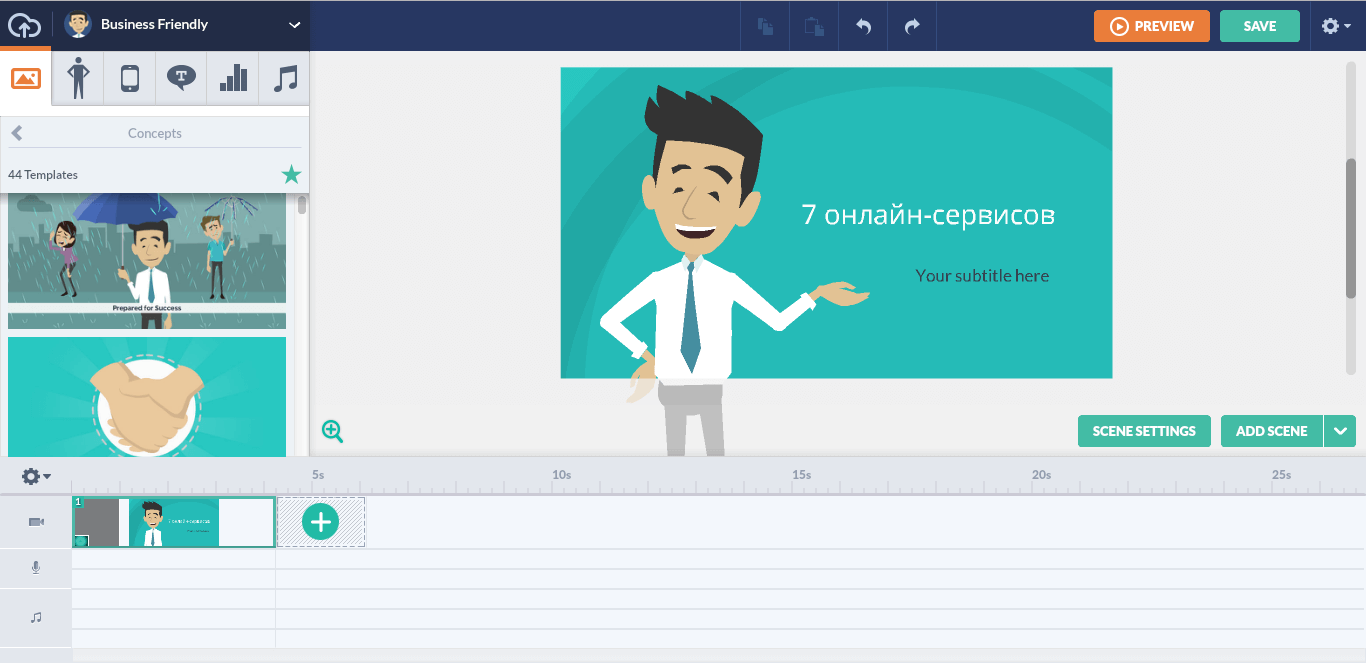Click the zoom magnifier icon on canvas
The height and width of the screenshot is (663, 1366).
[x=332, y=431]
